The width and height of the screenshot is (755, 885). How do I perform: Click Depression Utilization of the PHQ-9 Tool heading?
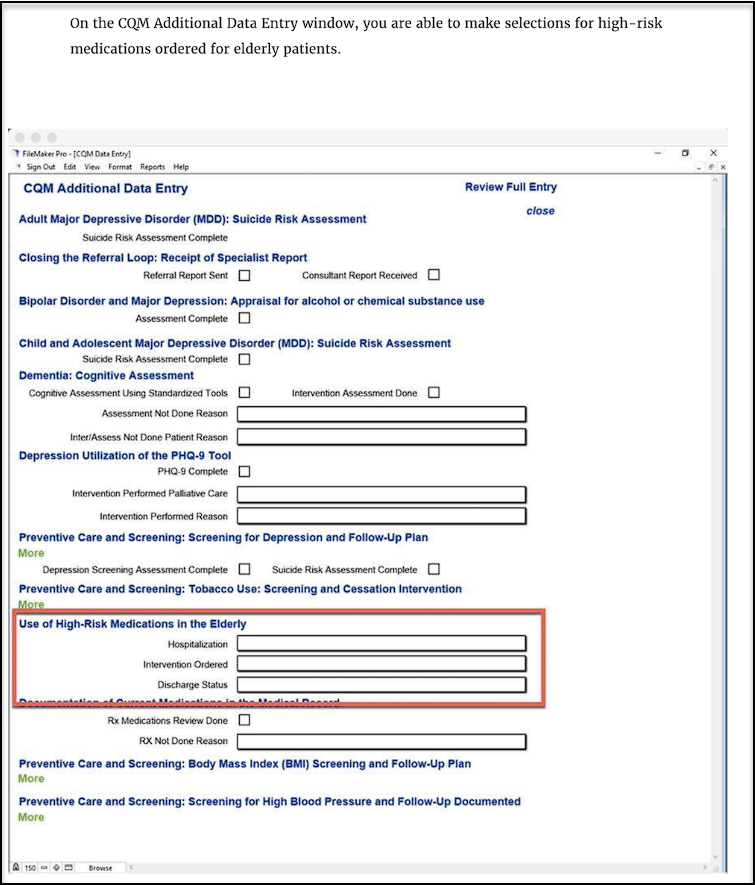tap(125, 455)
